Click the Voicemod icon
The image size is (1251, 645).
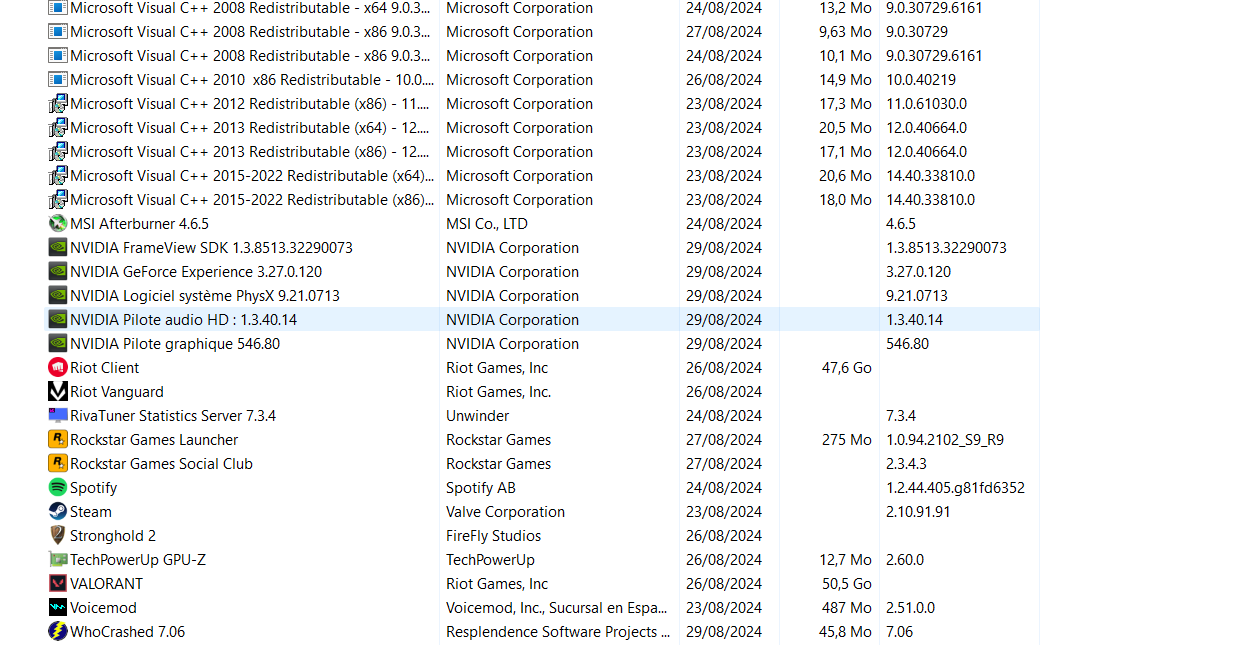pos(58,608)
